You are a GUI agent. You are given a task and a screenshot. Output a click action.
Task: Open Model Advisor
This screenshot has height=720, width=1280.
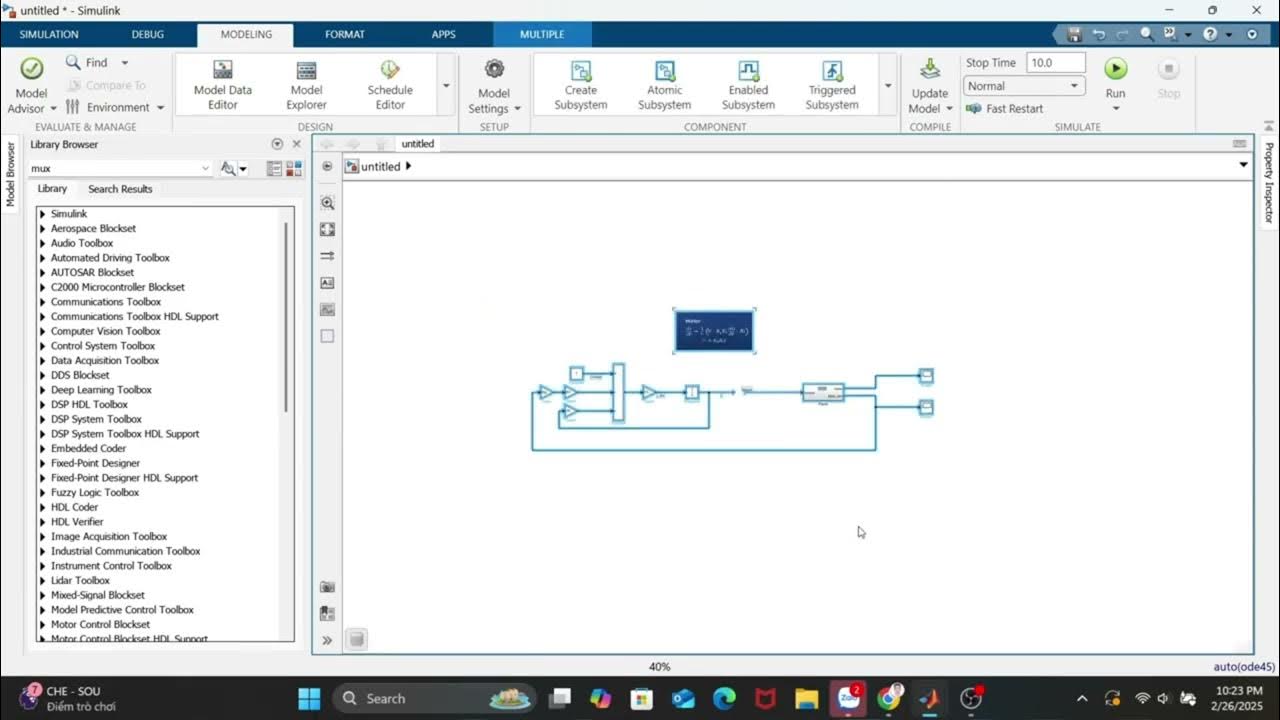[31, 86]
